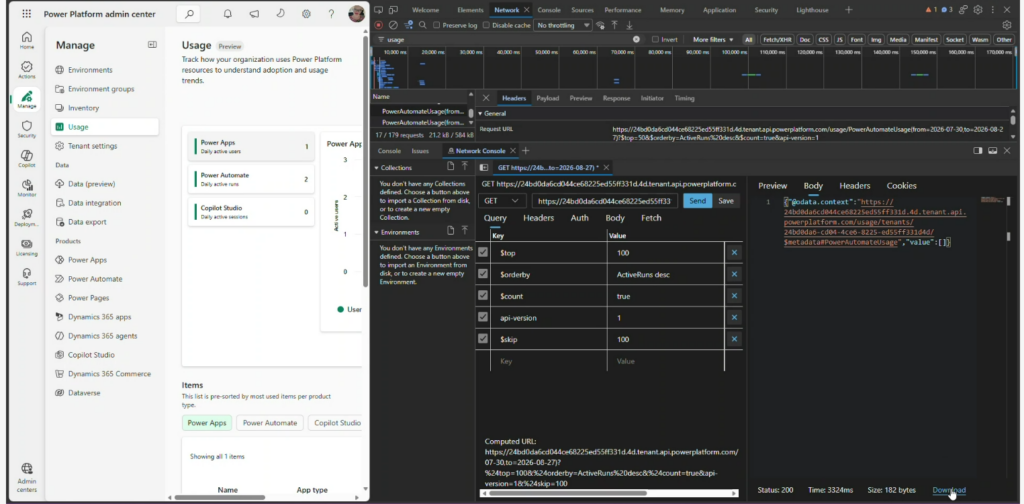Open the user profile picture

[357, 14]
